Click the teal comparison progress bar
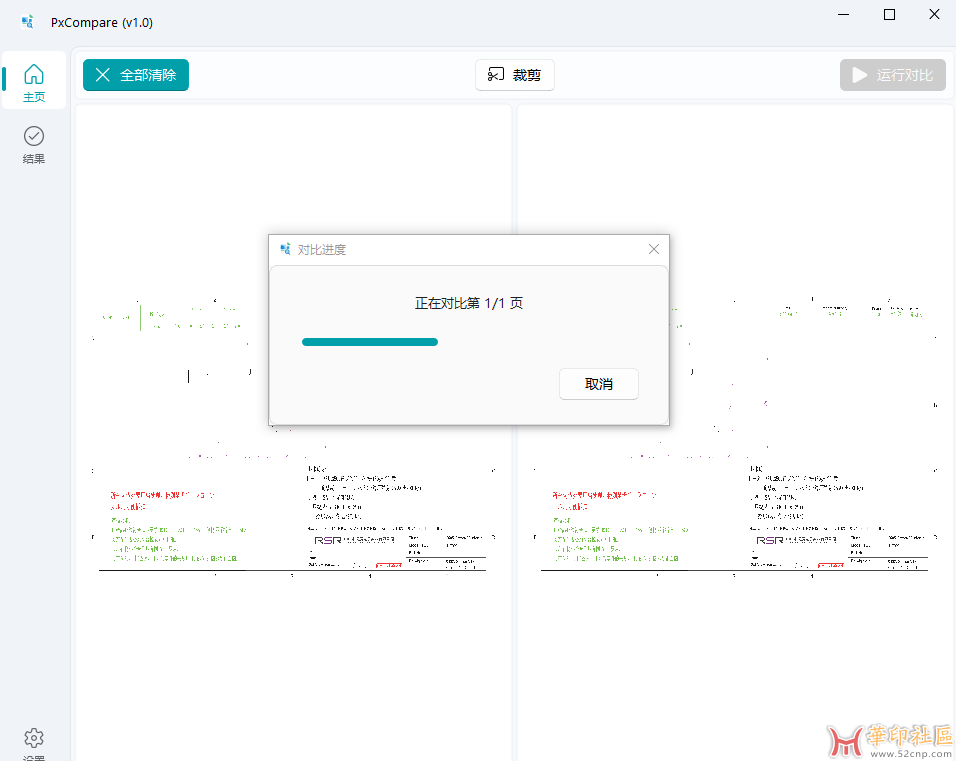Viewport: 956px width, 761px height. tap(370, 342)
